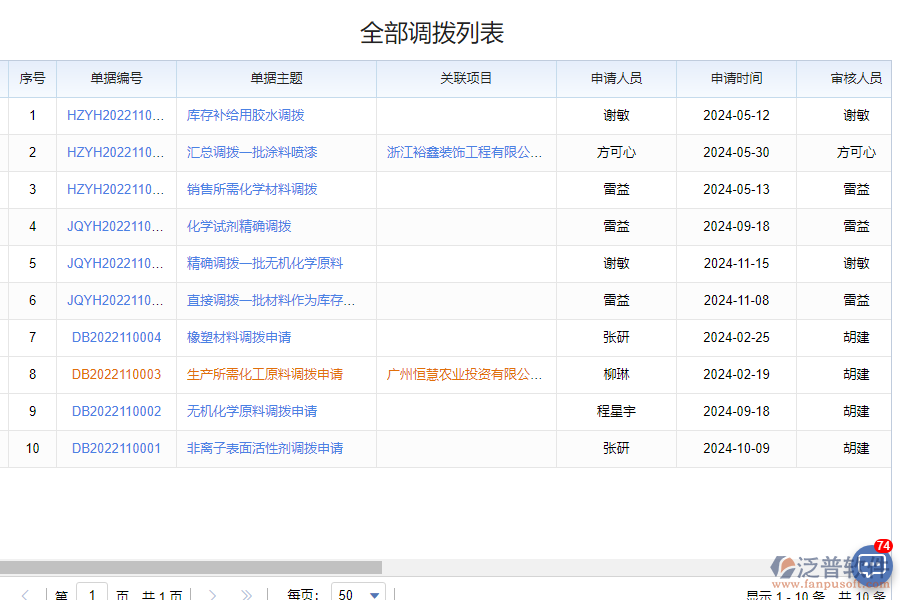Image resolution: width=900 pixels, height=600 pixels.
Task: Go to the next page arrow
Action: [213, 594]
